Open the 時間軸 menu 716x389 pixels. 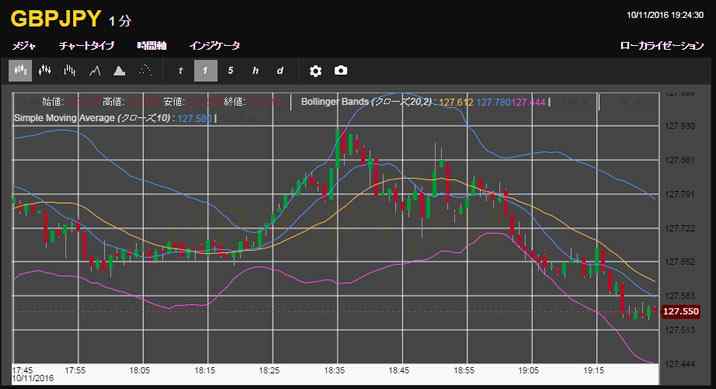point(152,46)
